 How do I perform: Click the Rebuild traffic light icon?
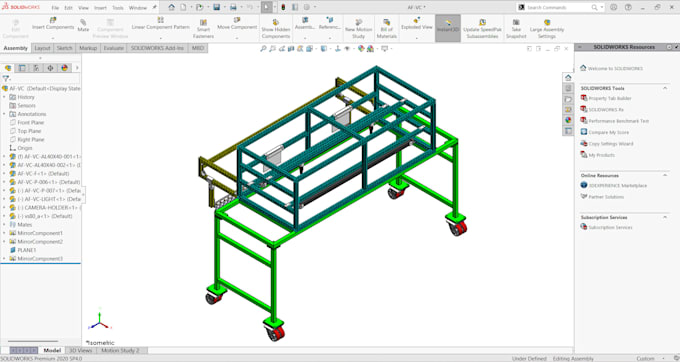tap(283, 7)
